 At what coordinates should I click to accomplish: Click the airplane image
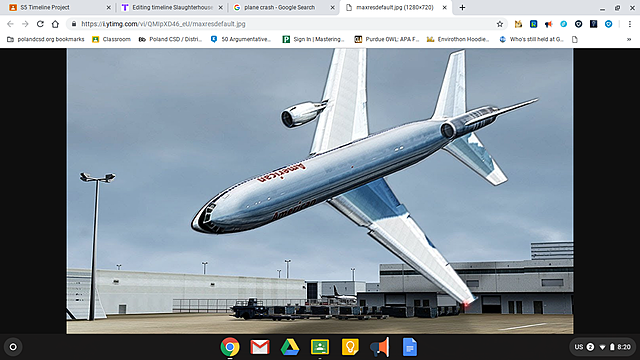point(320,191)
